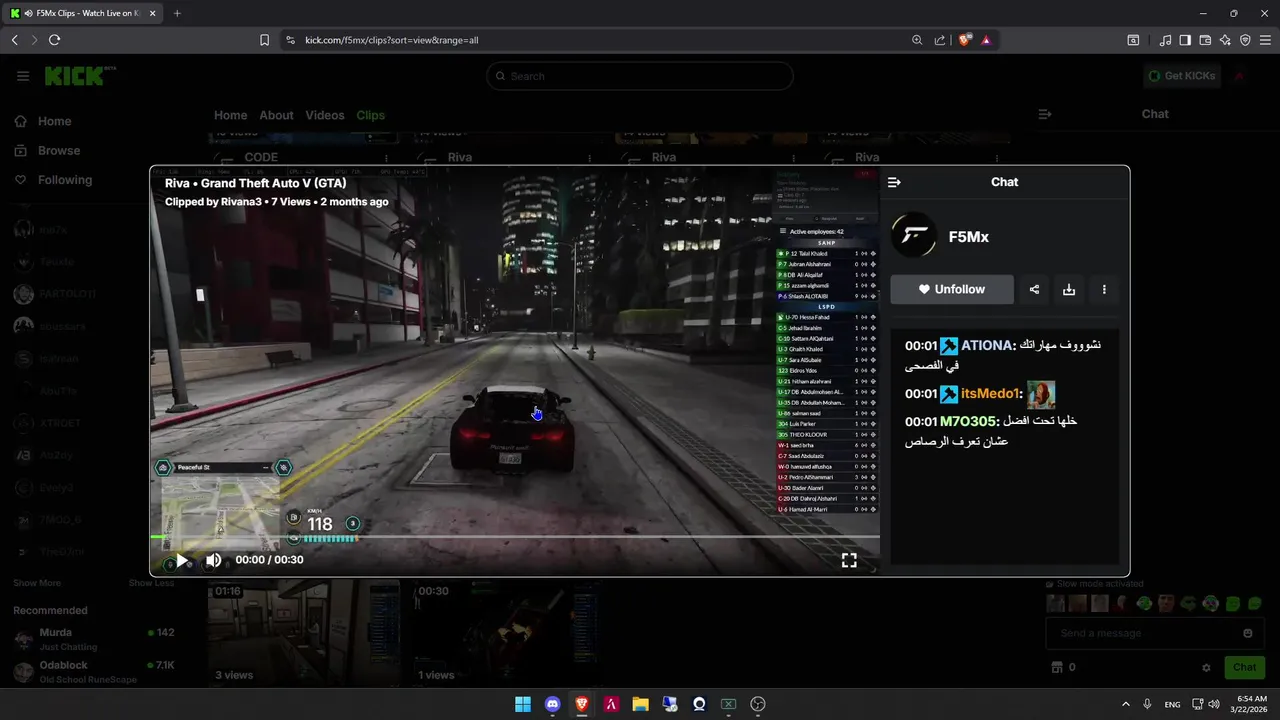Select the Clips channel tab
This screenshot has width=1280, height=720.
click(371, 115)
